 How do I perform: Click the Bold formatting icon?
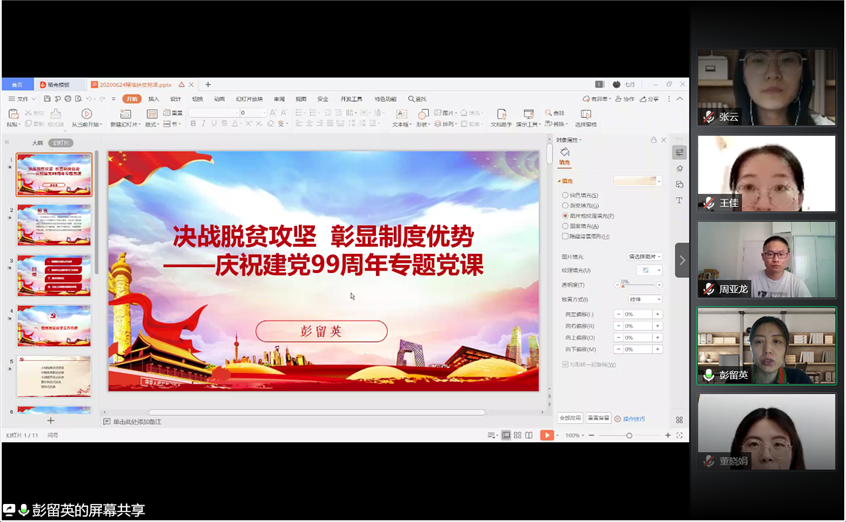point(193,124)
